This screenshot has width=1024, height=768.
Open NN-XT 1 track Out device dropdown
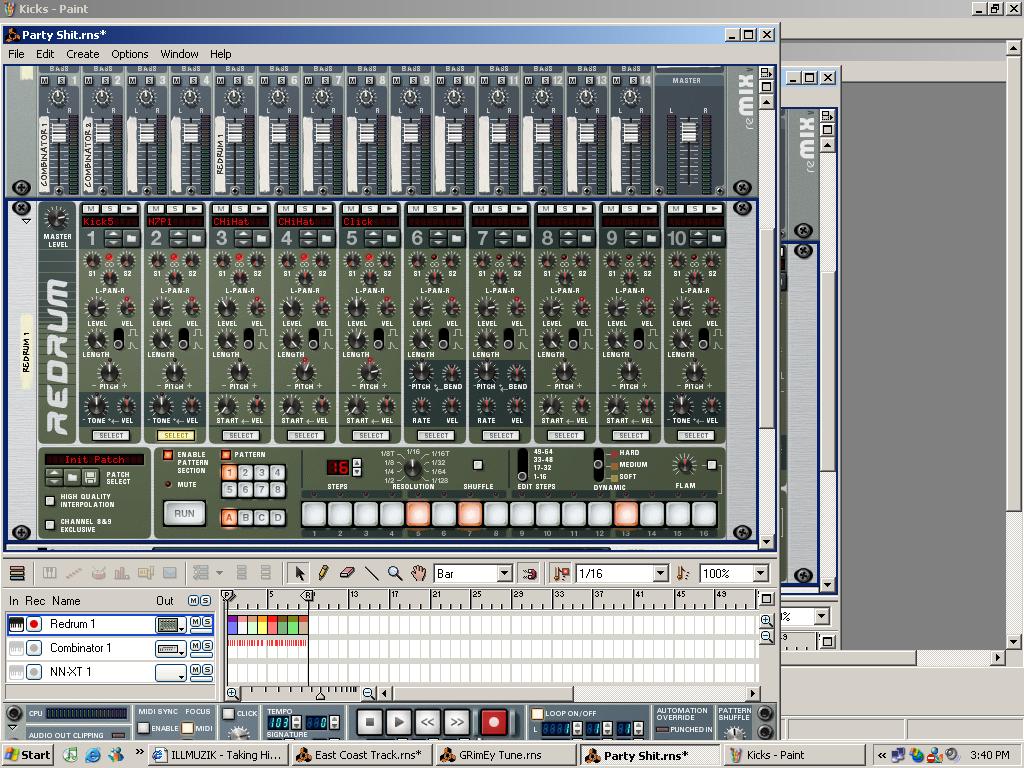[171, 672]
